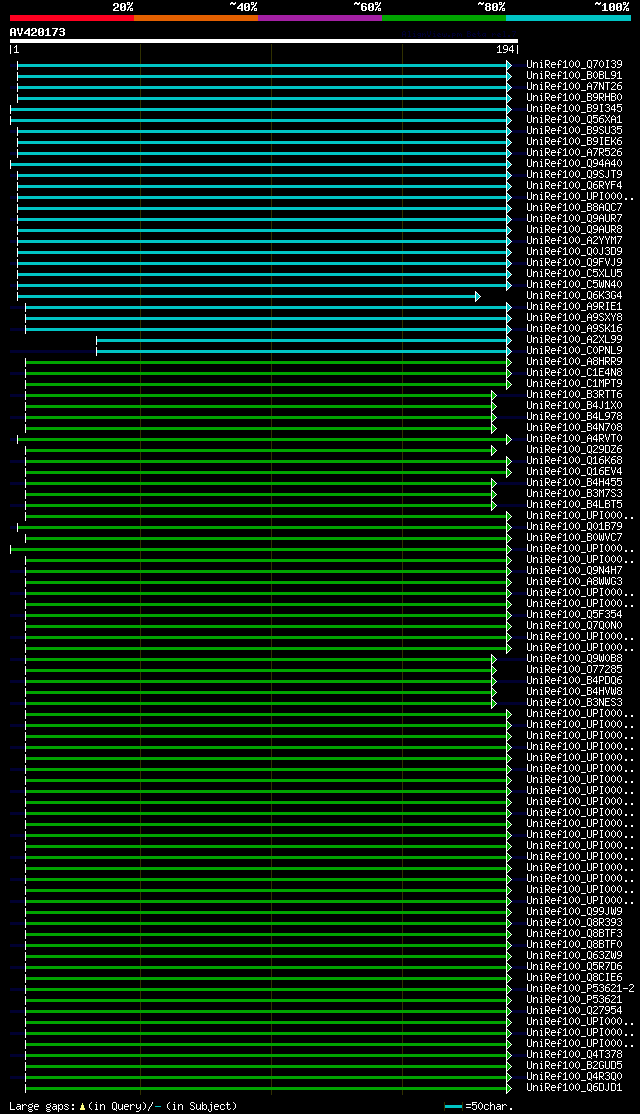This screenshot has width=640, height=1114.
Task: Click the cyan =50char scale bar legend
Action: point(453,1107)
